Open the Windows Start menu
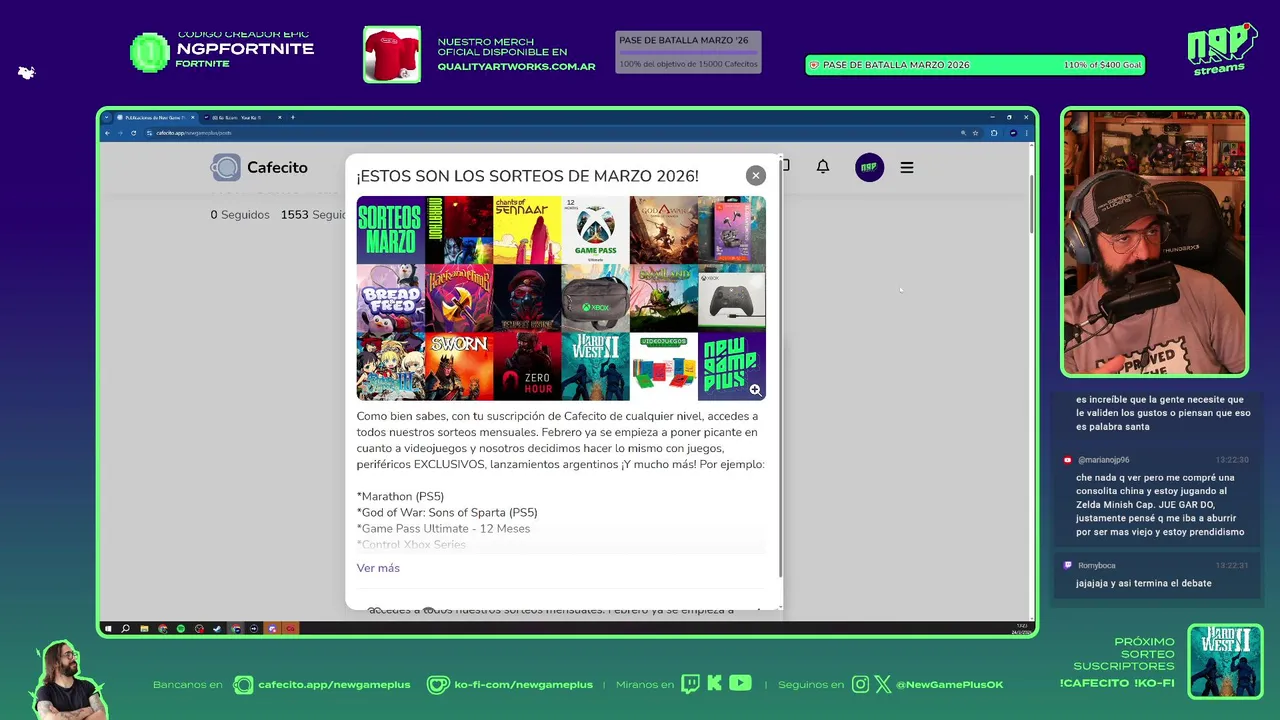The image size is (1280, 720). [x=108, y=629]
